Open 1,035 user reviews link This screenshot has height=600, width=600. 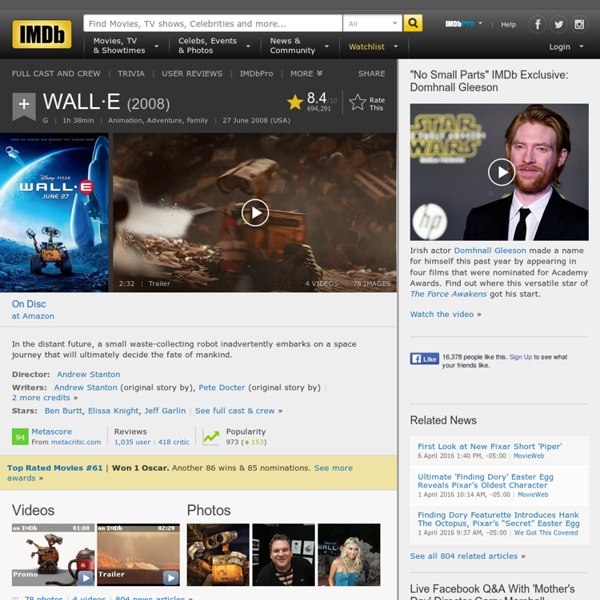click(x=132, y=442)
